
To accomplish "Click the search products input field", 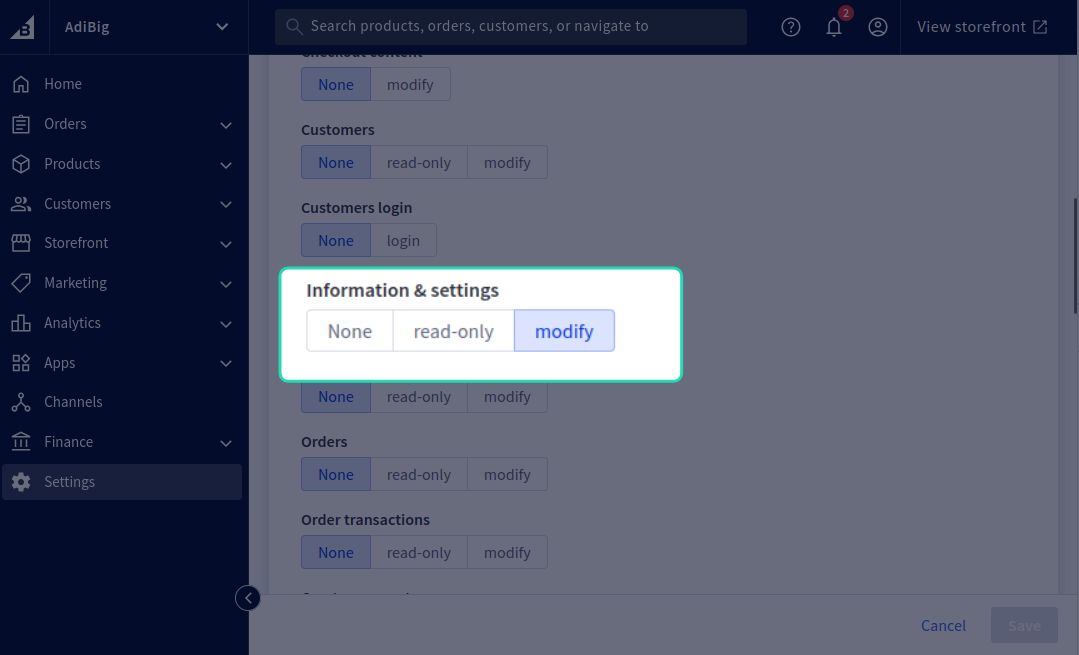I will click(x=511, y=27).
